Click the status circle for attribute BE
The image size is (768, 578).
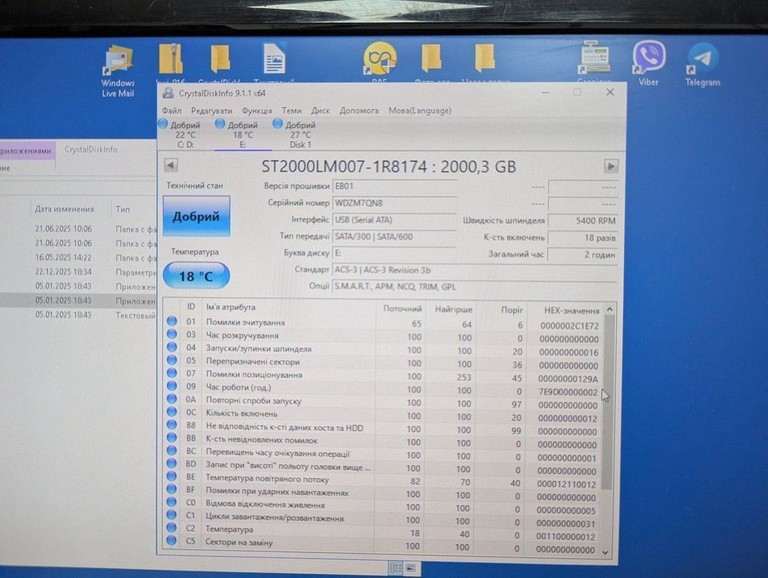(x=171, y=476)
